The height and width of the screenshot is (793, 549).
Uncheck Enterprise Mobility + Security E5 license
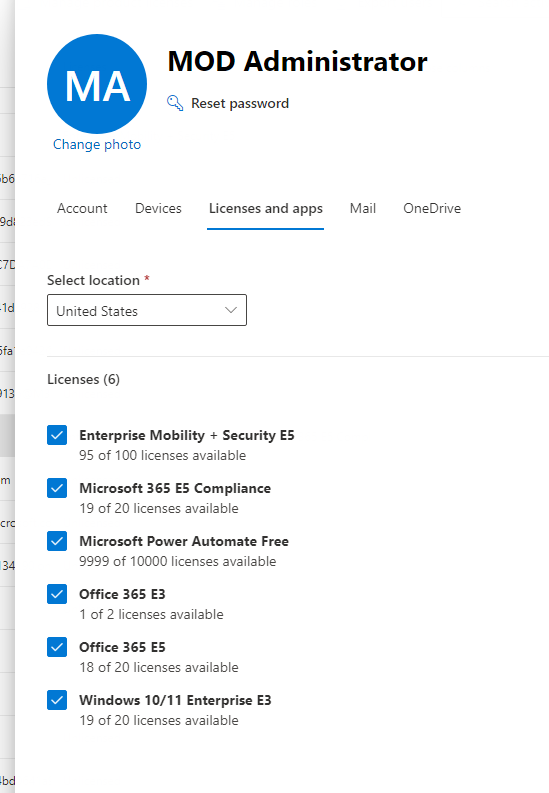57,435
